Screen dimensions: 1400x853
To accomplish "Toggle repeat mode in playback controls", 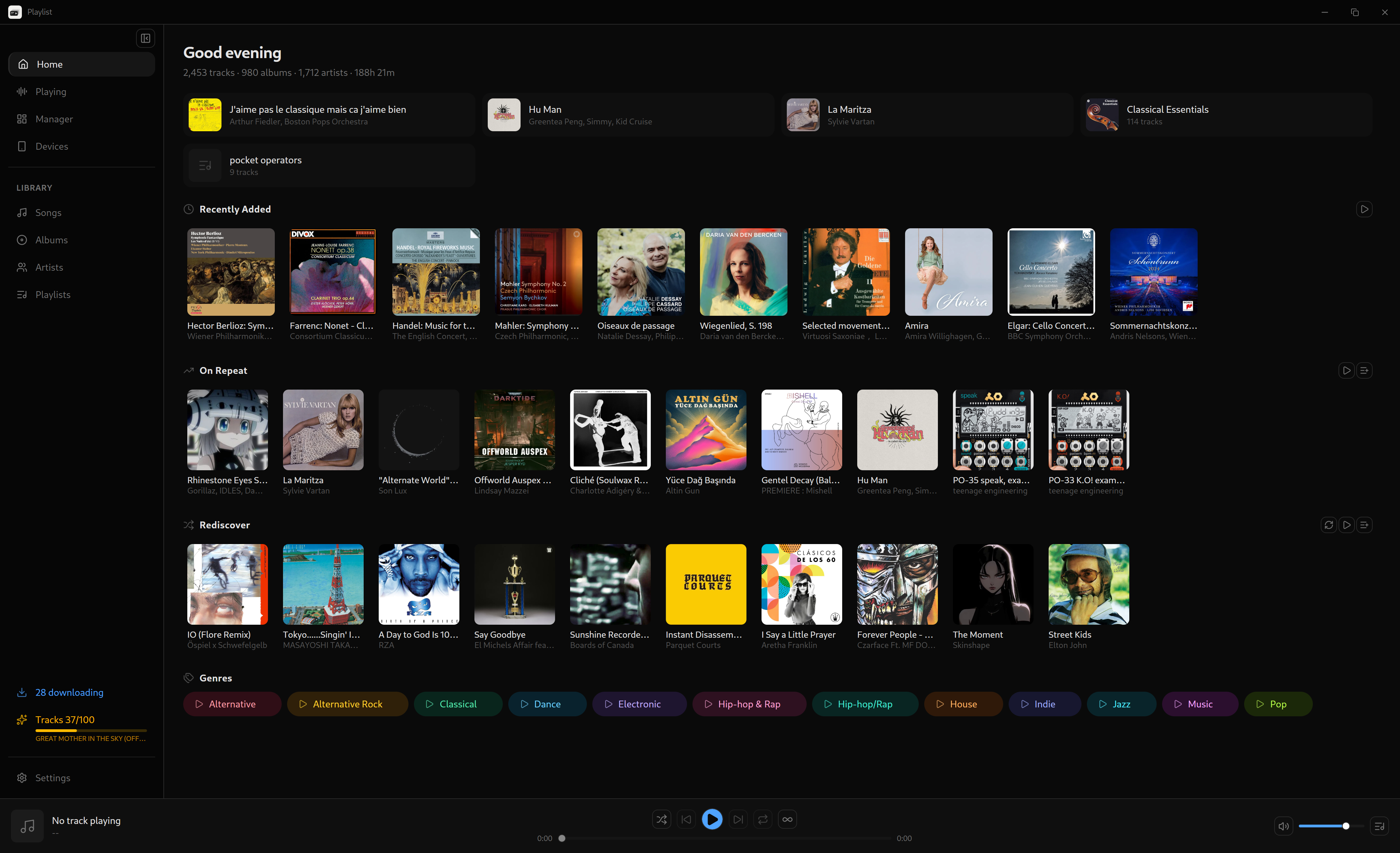I will (762, 820).
